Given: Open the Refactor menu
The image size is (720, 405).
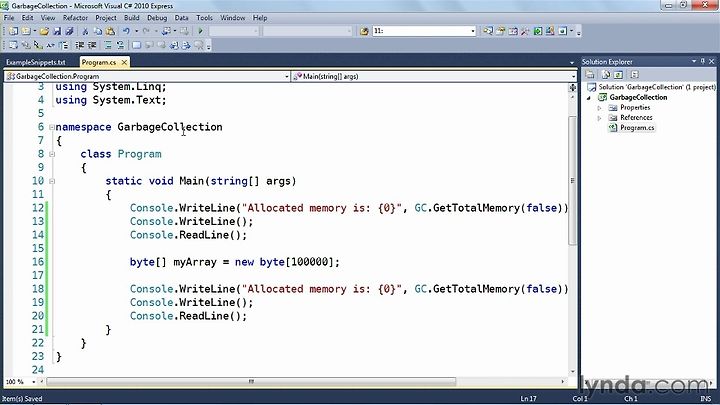Looking at the screenshot, I should (x=75, y=17).
